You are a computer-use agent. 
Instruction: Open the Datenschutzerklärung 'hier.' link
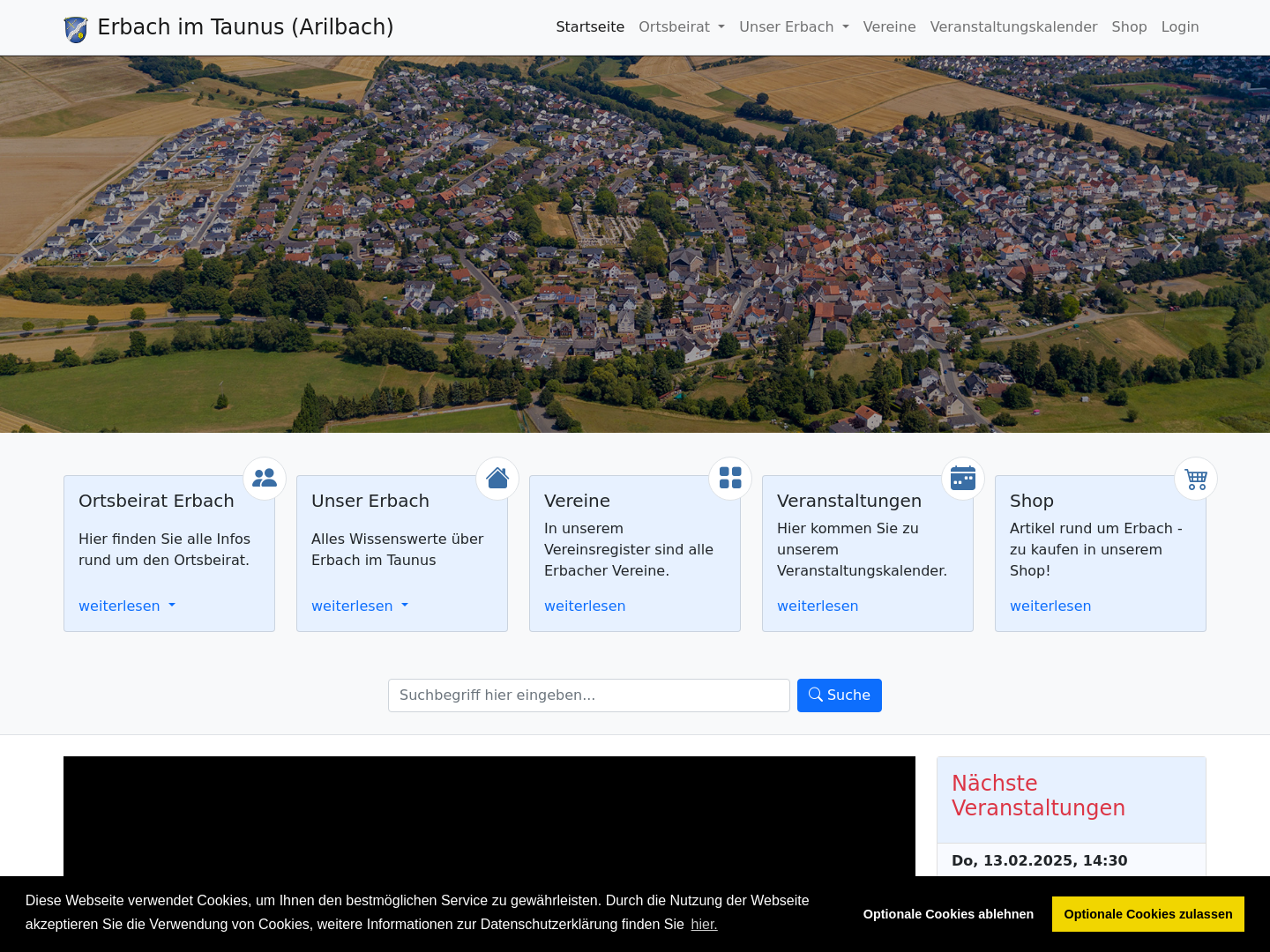coord(704,924)
